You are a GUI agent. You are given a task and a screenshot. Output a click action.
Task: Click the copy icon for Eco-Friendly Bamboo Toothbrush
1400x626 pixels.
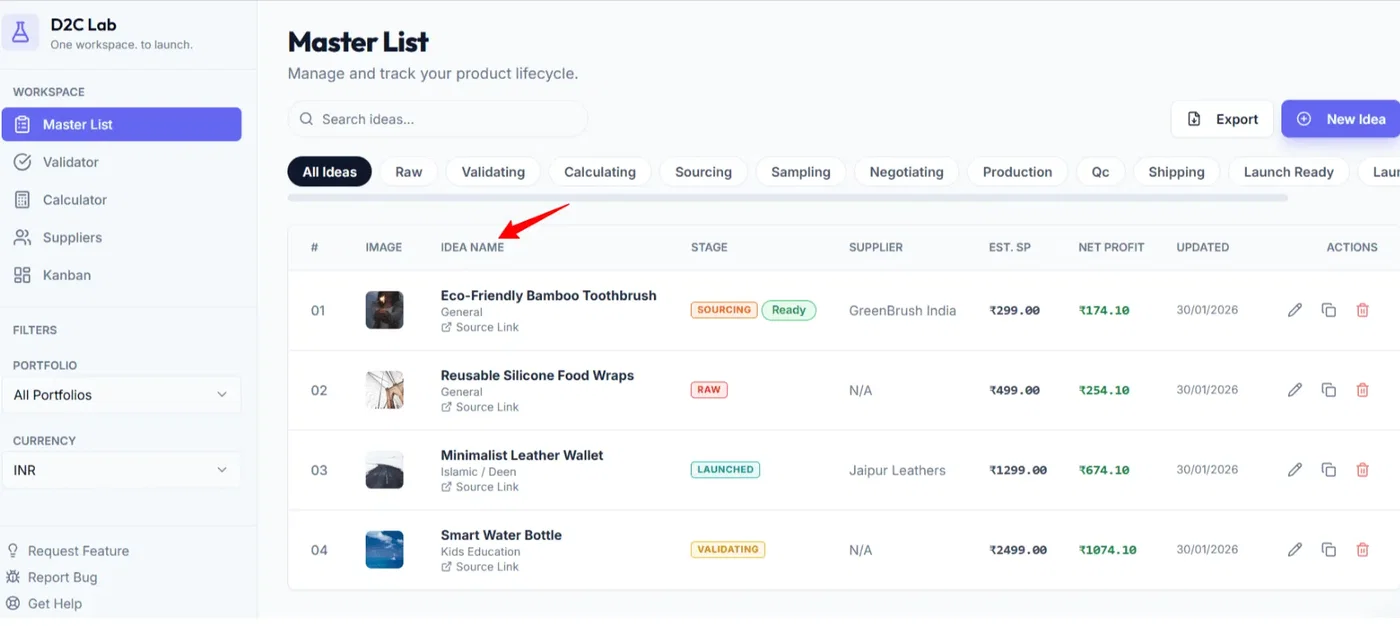1328,310
